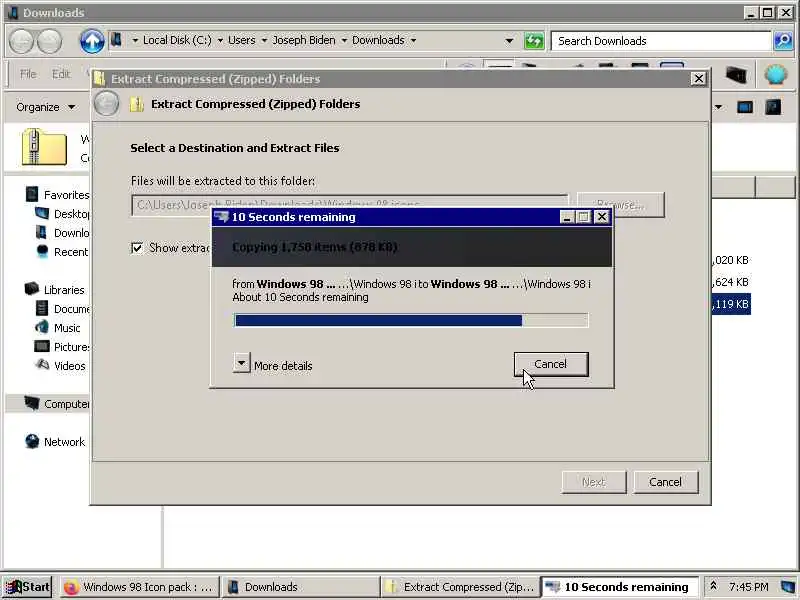This screenshot has width=800, height=600.
Task: Click the disabled back arrow in Extract wizard
Action: click(106, 104)
